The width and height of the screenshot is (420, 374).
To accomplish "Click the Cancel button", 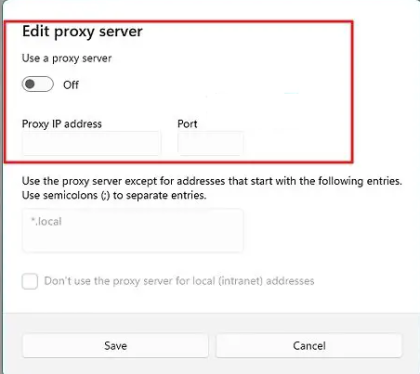I will 309,346.
